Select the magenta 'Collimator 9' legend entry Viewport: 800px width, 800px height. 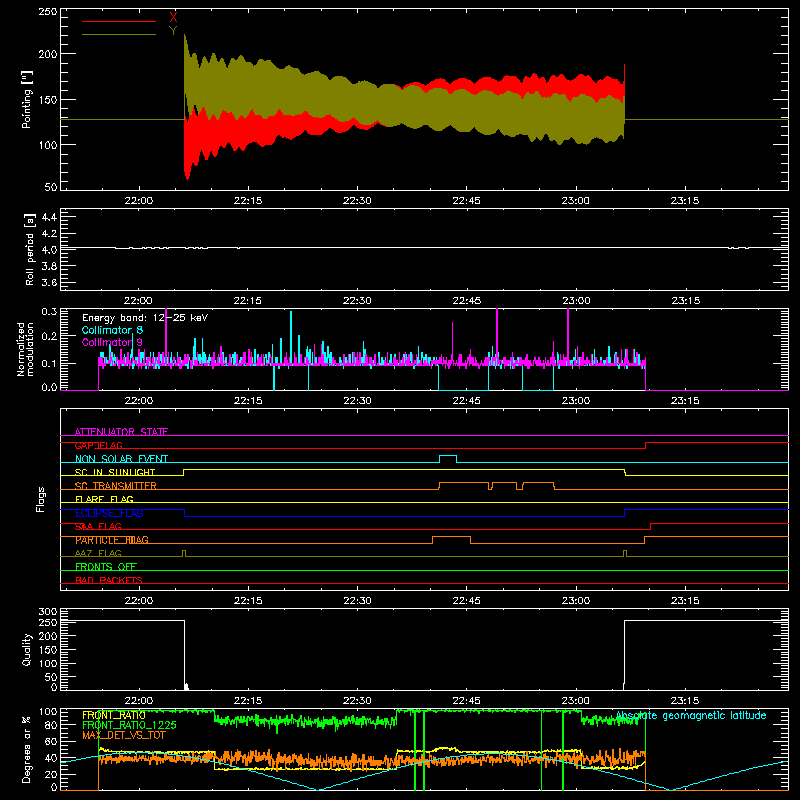click(x=112, y=342)
